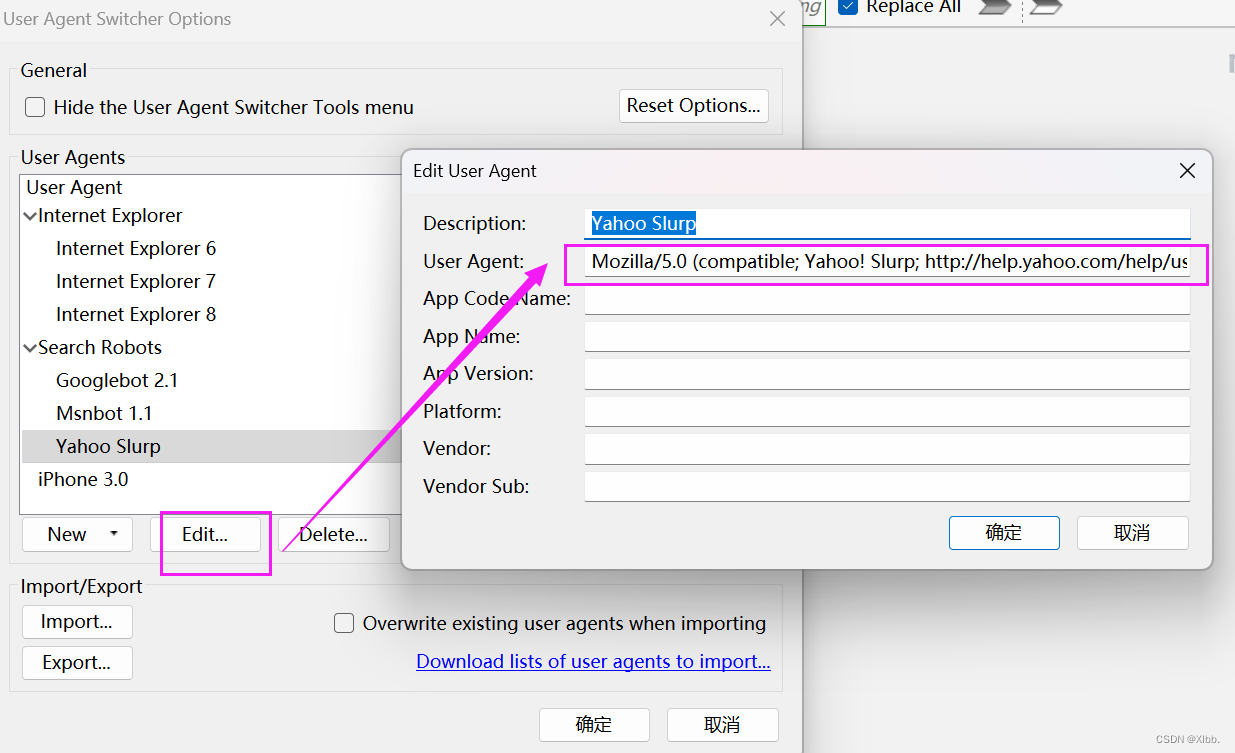This screenshot has width=1235, height=753.
Task: Uncheck Replace All checkbox in background window
Action: tap(848, 7)
